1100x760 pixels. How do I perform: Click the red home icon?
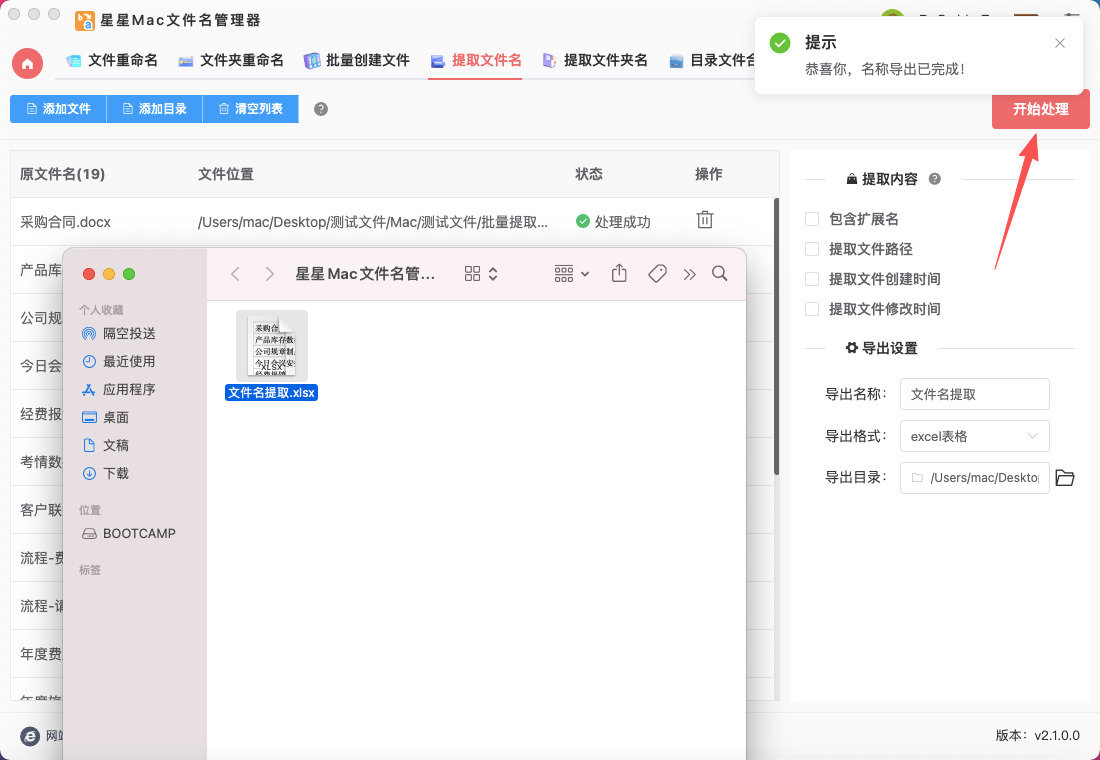pyautogui.click(x=27, y=63)
